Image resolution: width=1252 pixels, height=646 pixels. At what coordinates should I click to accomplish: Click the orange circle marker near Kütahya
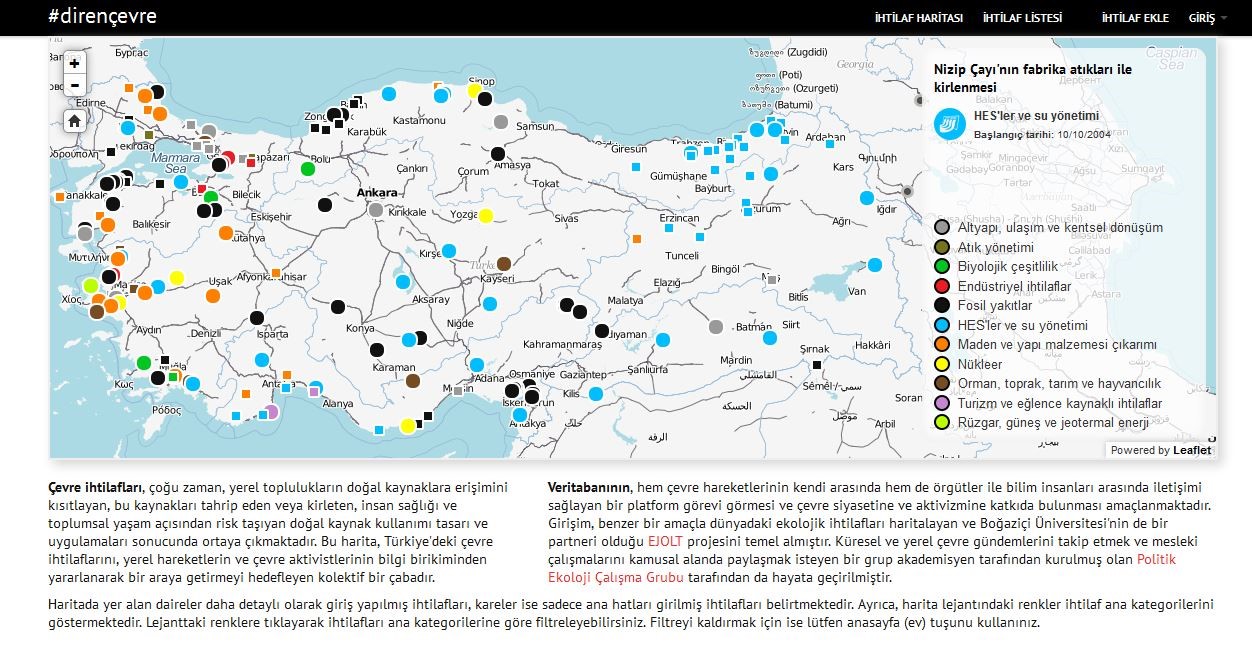pos(226,233)
